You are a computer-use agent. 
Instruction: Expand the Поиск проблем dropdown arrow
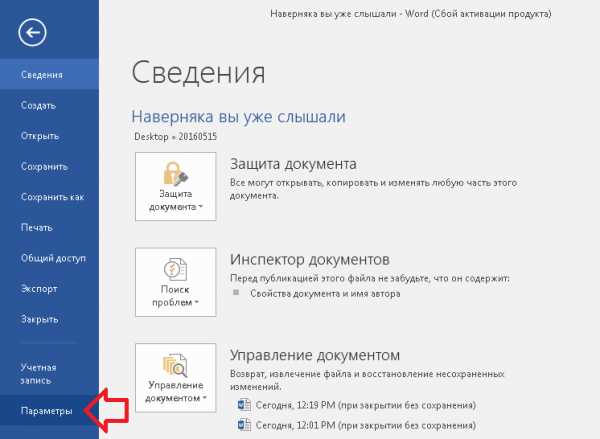coord(197,302)
